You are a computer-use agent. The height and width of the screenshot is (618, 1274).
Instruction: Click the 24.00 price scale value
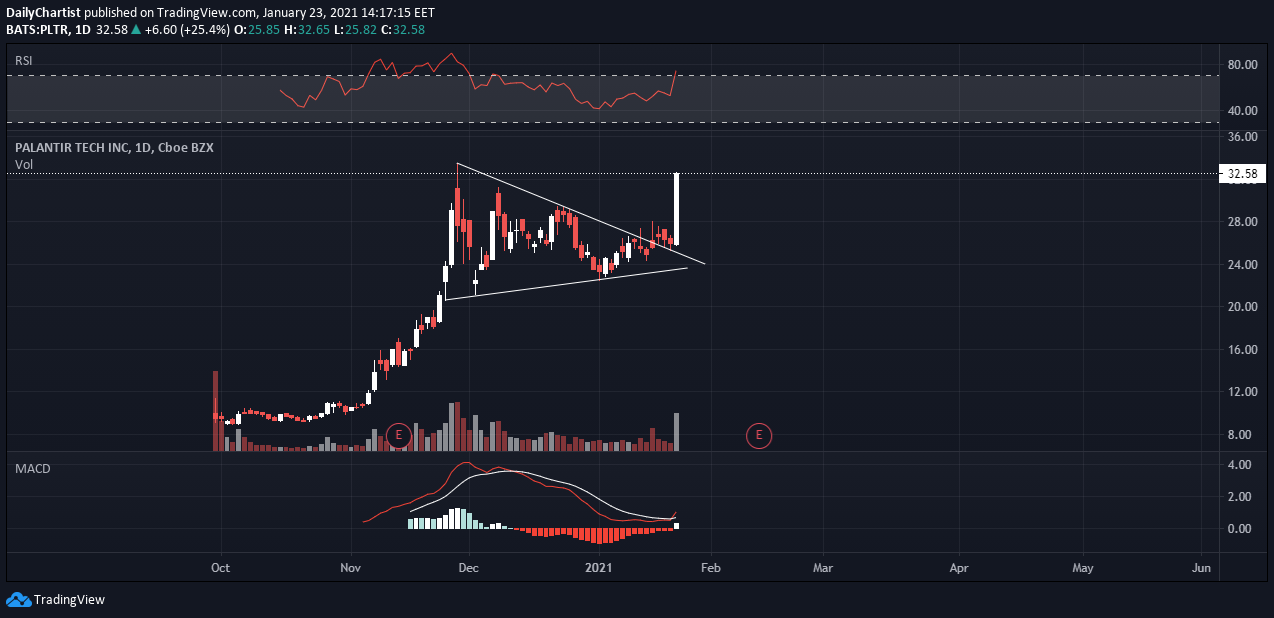coord(1242,265)
